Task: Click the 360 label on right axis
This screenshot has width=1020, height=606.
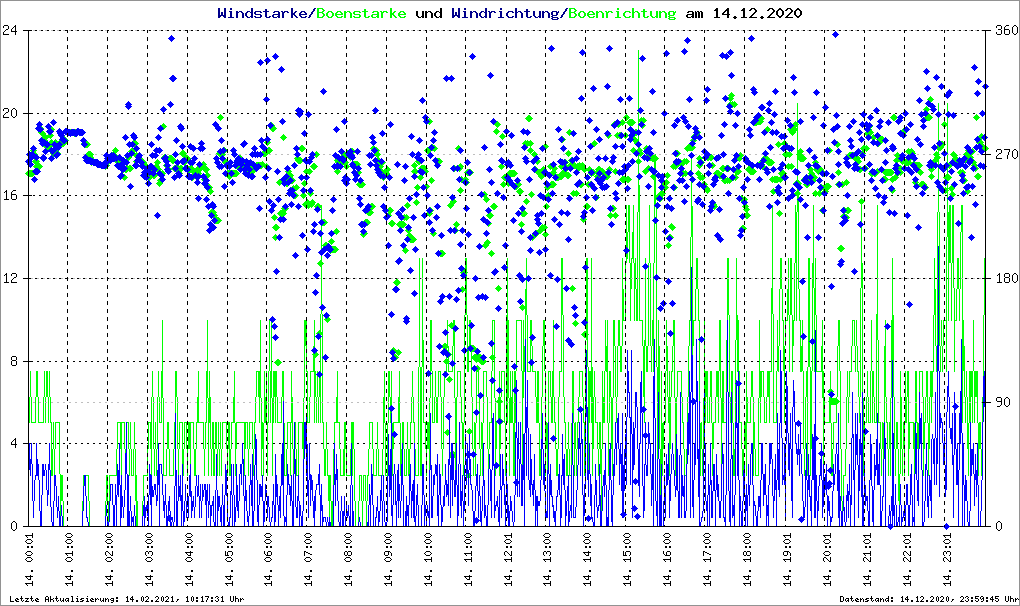Action: click(1004, 30)
